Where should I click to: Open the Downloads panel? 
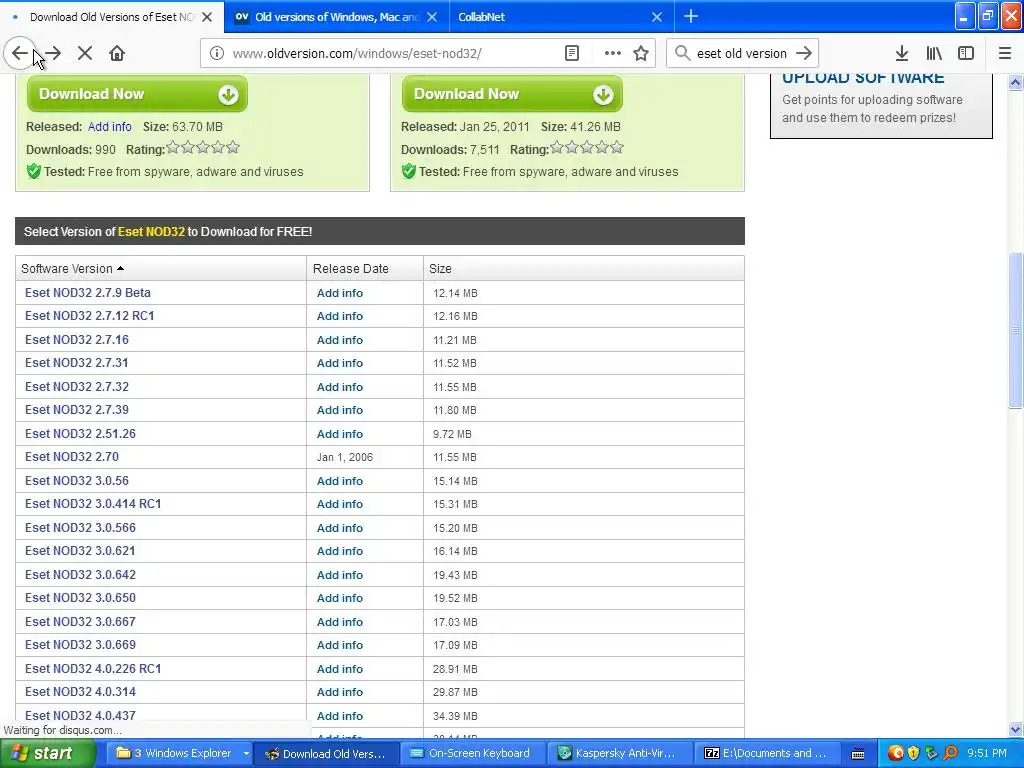(902, 54)
